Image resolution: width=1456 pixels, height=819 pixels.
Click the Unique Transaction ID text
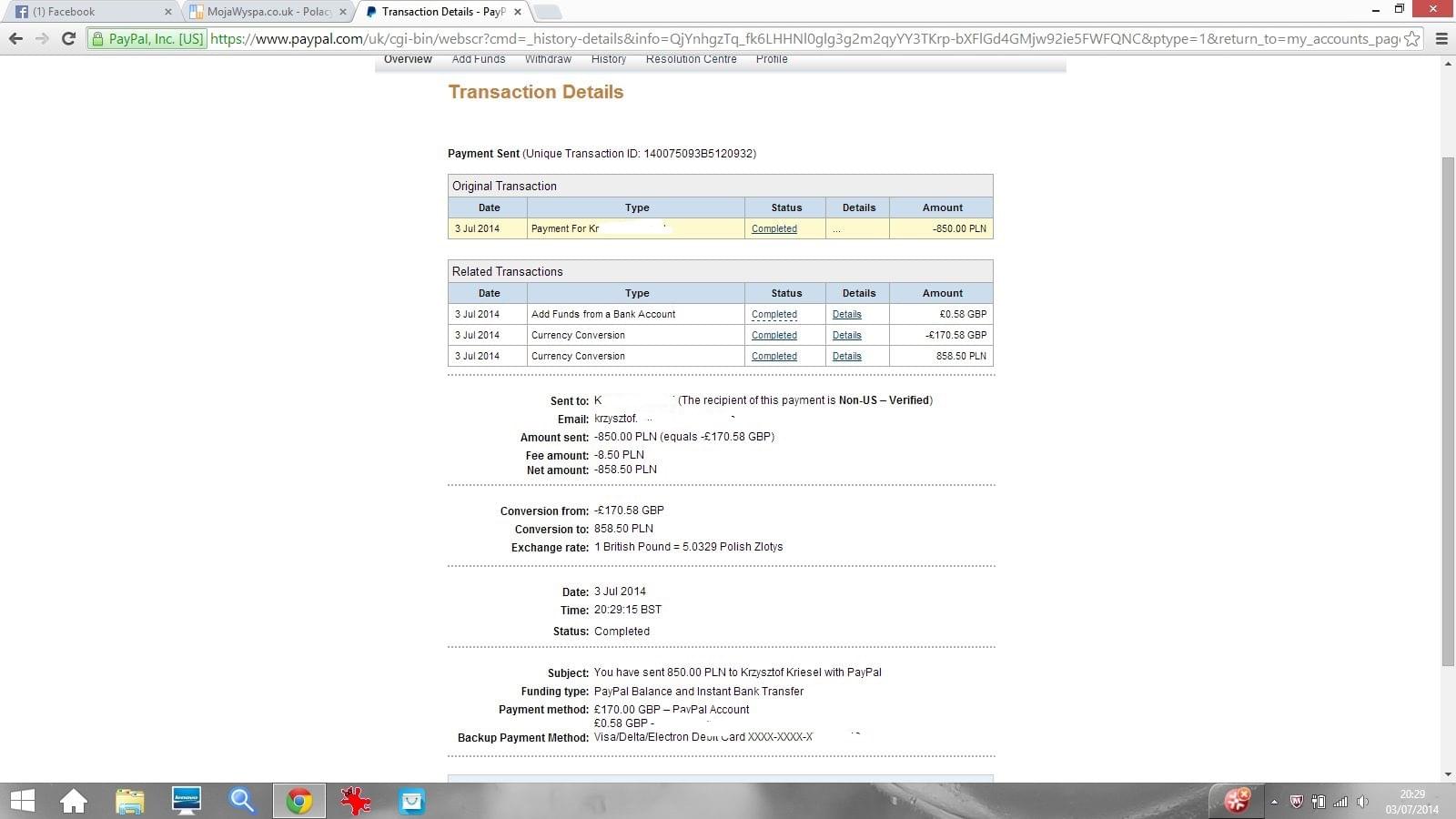click(x=640, y=154)
